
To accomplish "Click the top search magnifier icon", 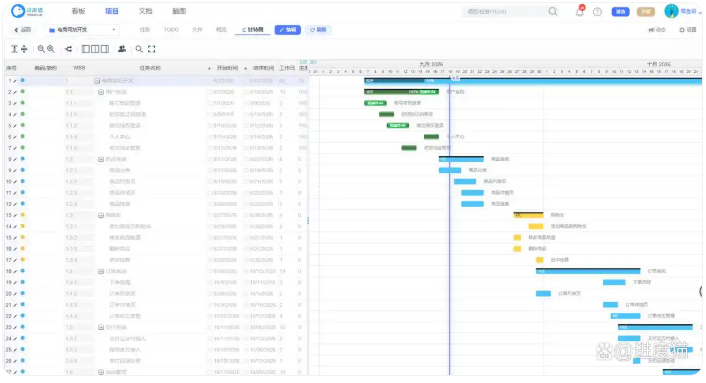I will coord(552,12).
